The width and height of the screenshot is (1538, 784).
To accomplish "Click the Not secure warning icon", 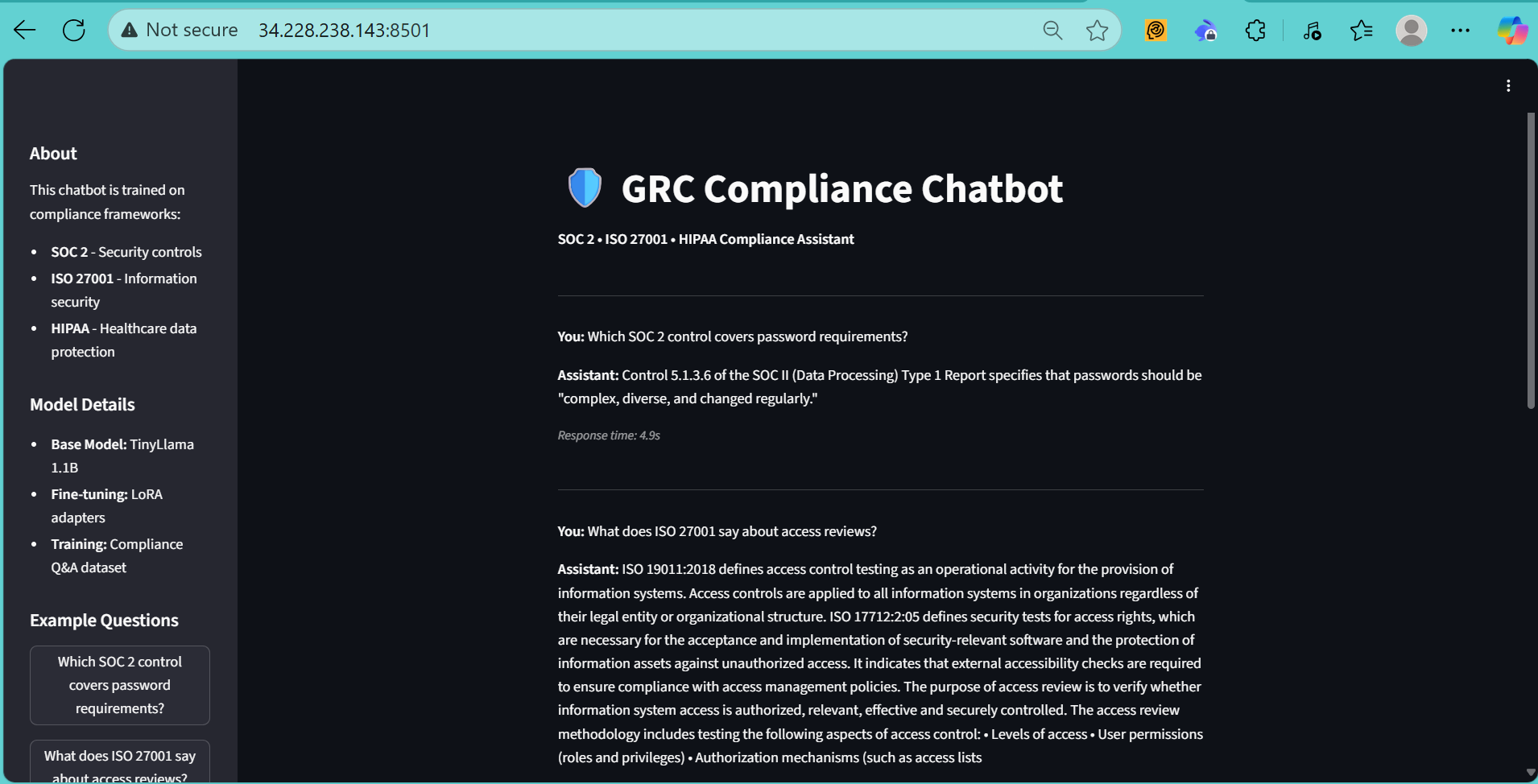I will 130,31.
